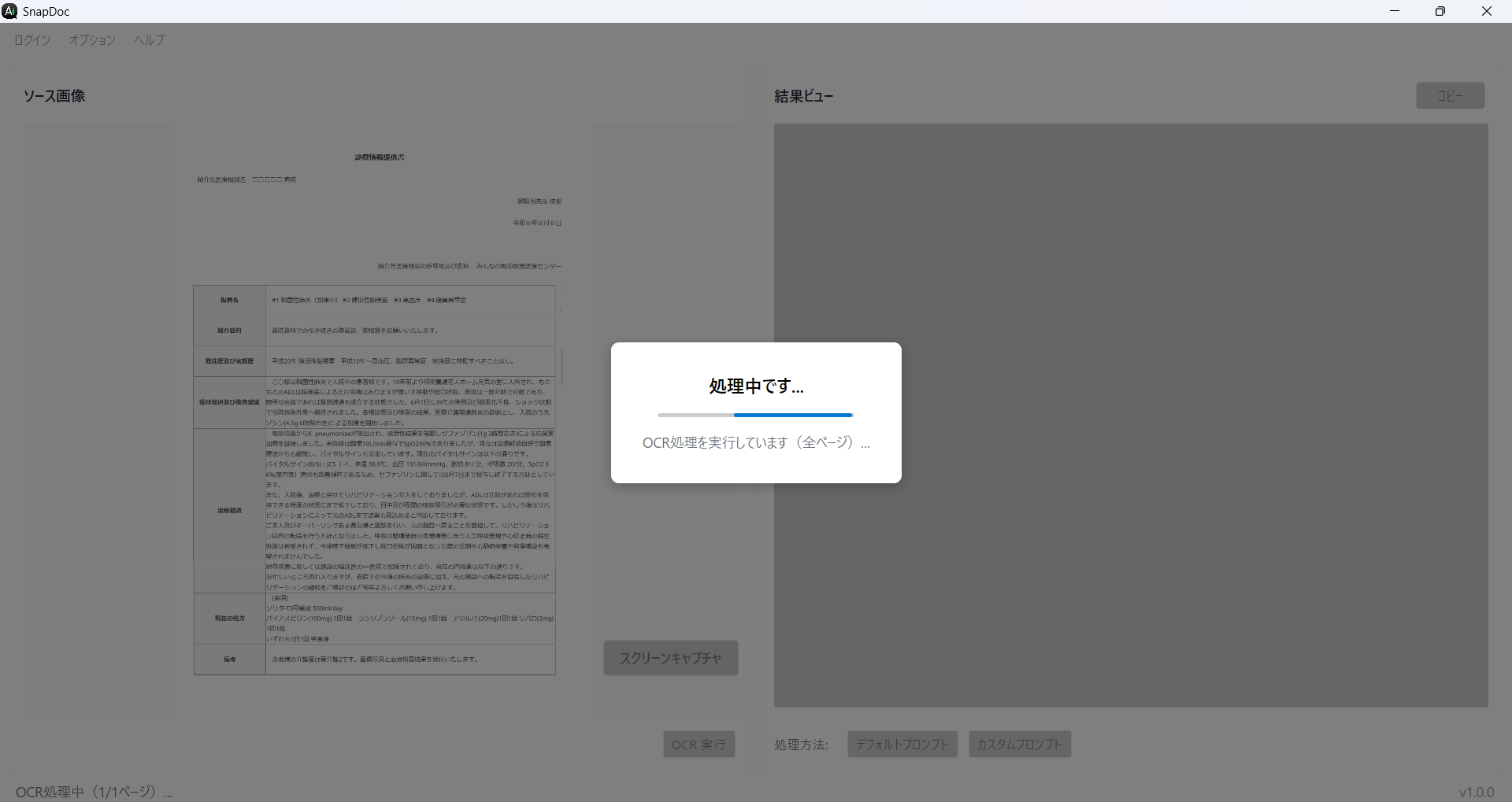
Task: Click the コピー button in results header
Action: 1450,96
